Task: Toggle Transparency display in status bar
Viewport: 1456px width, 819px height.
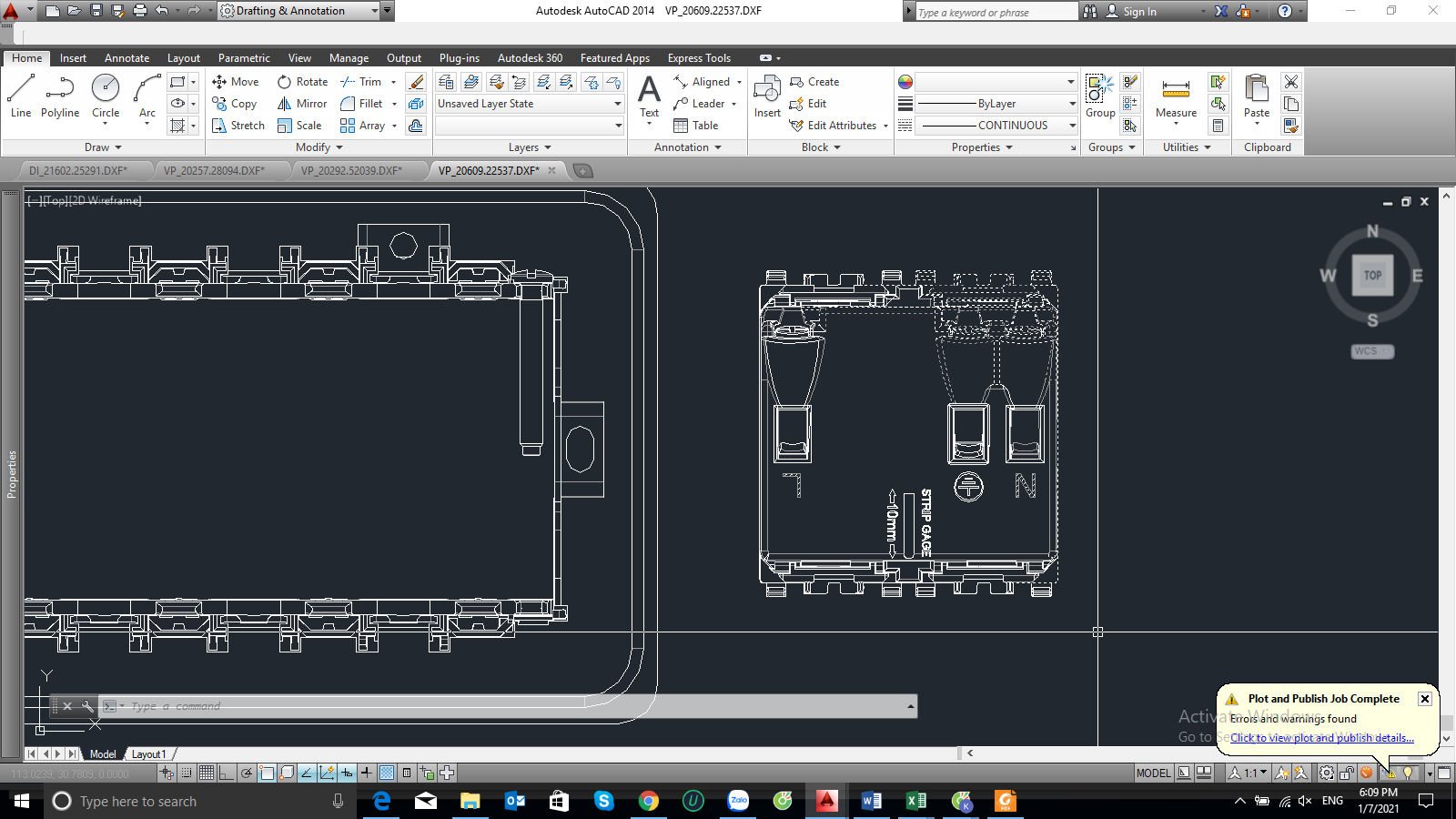Action: click(x=387, y=773)
